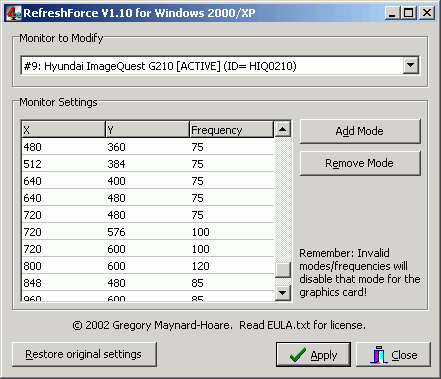The height and width of the screenshot is (379, 441).
Task: Click frequency 85 in the 848 row
Action: point(197,283)
